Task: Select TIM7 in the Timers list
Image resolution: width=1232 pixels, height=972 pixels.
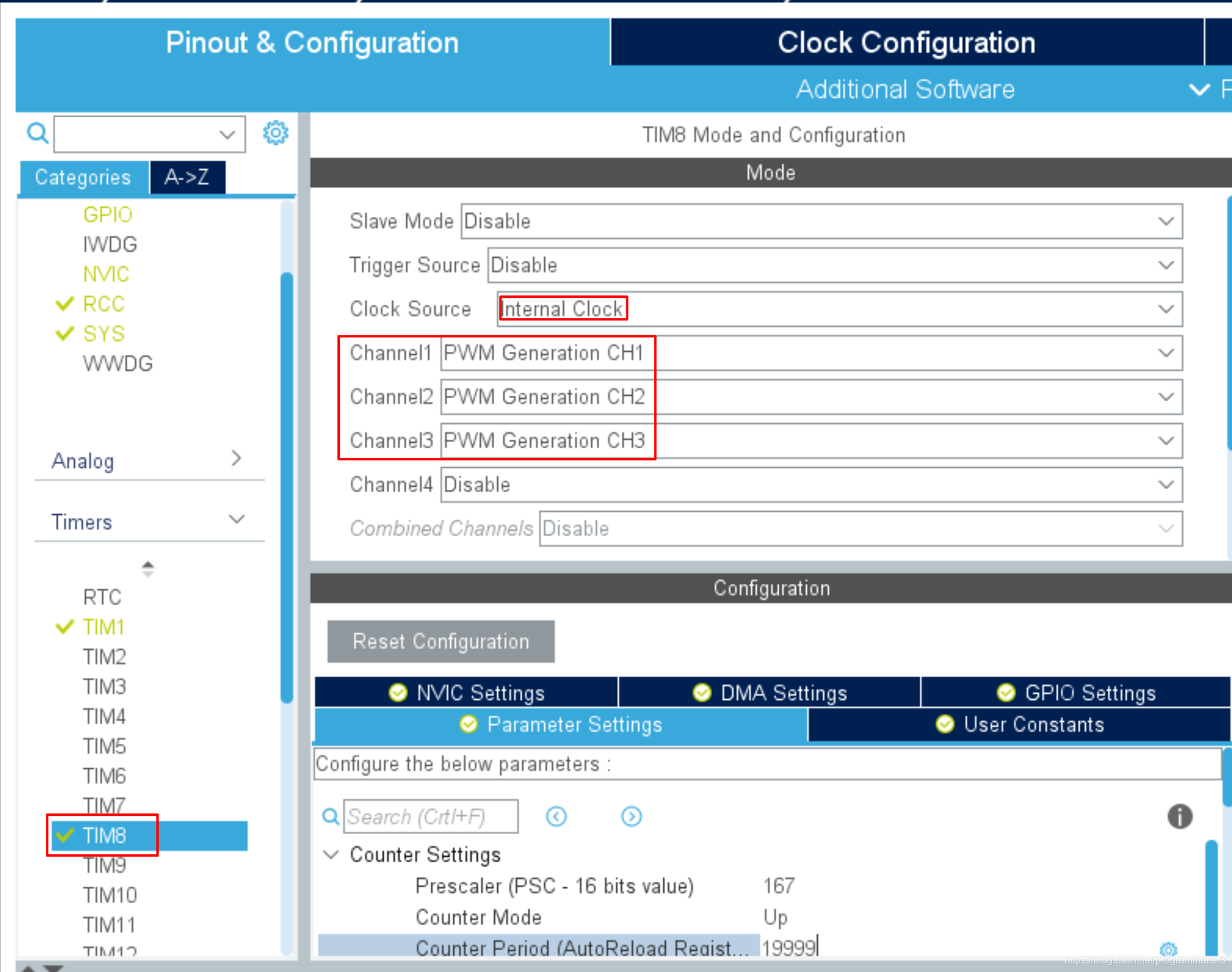Action: coord(105,805)
